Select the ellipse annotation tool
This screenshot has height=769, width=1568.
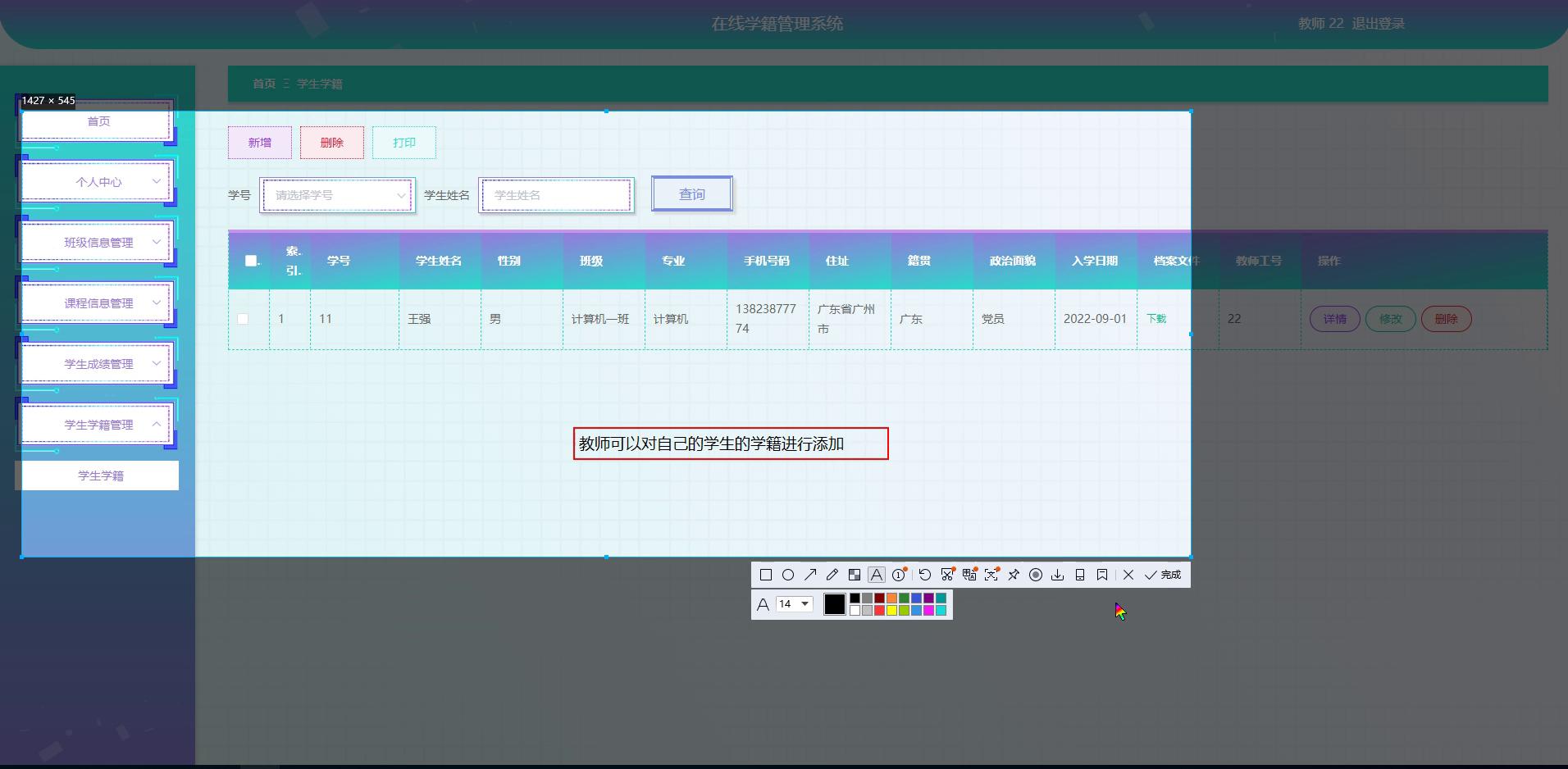click(x=788, y=575)
